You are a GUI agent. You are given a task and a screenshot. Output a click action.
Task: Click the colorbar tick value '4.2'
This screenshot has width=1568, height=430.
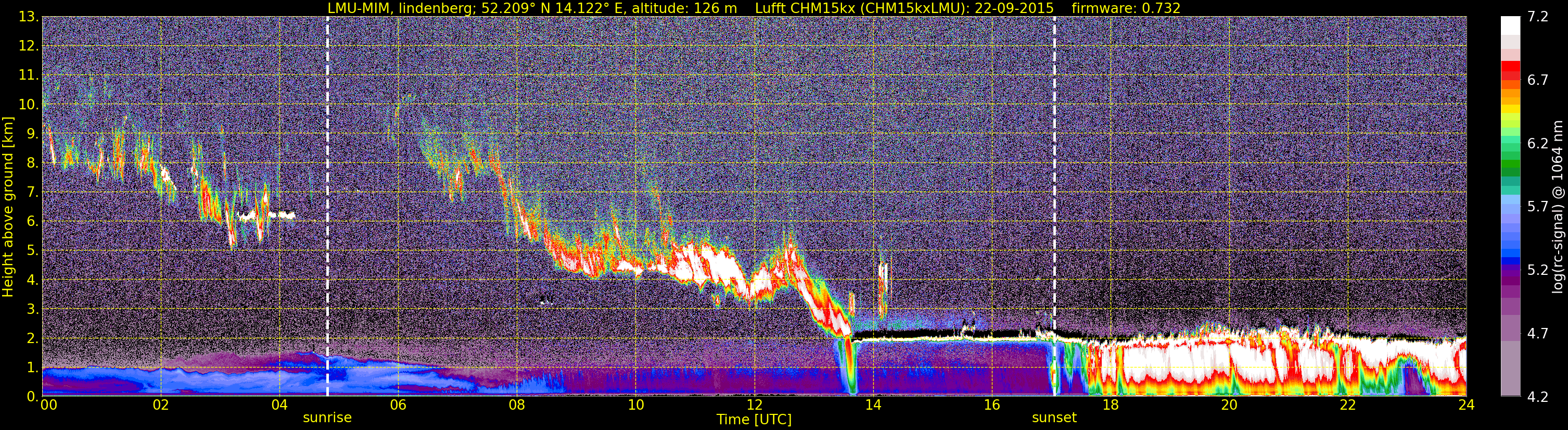[x=1538, y=397]
